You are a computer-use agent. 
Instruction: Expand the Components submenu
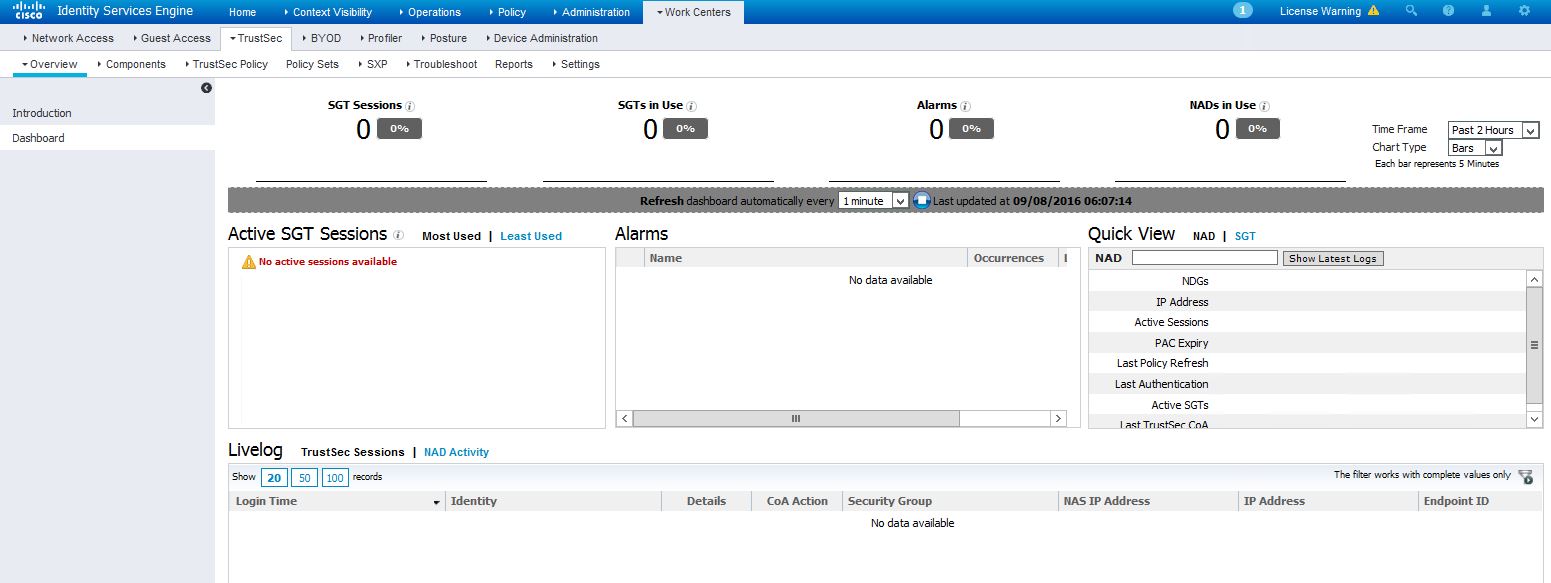[x=132, y=64]
